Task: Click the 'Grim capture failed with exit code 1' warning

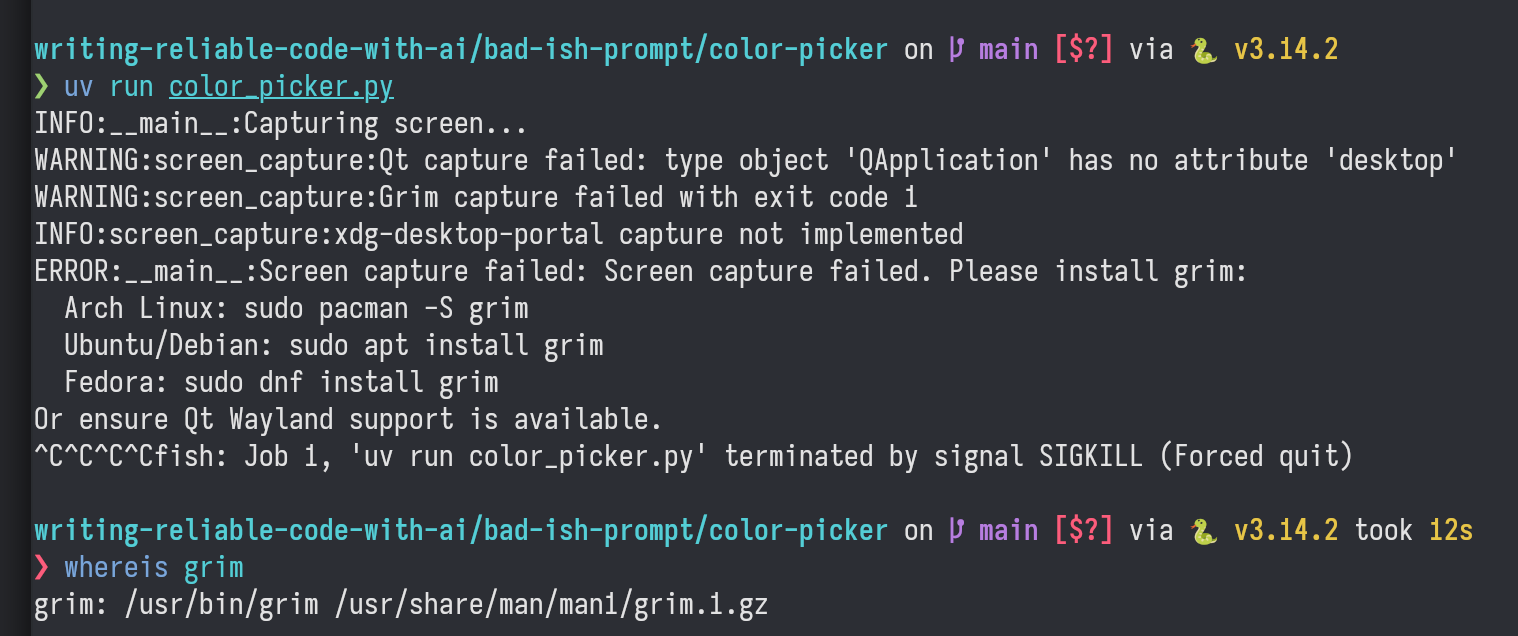Action: (x=475, y=197)
